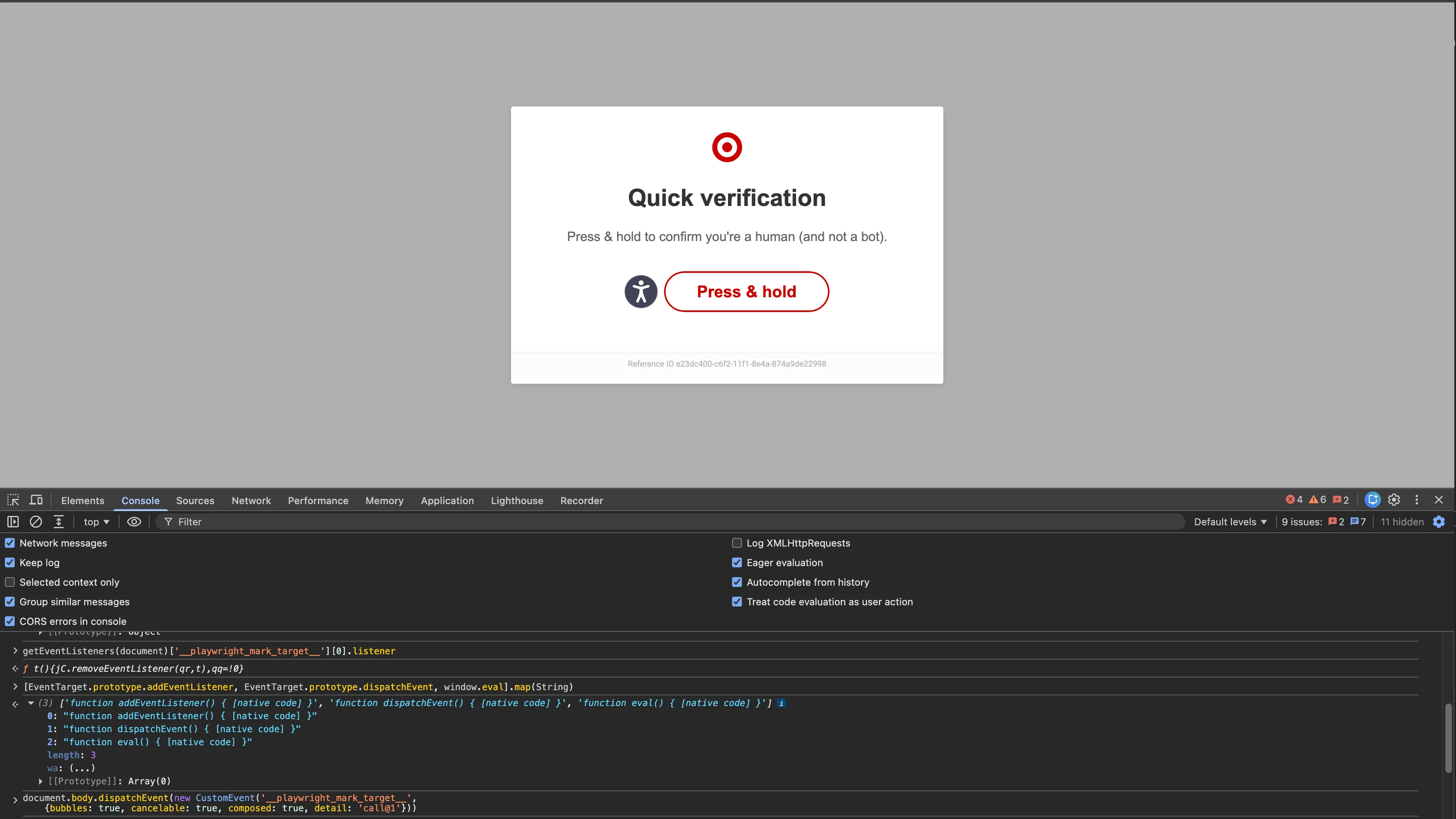This screenshot has width=1456, height=819.
Task: Expand the [[Prototype]]: Array(0) entry
Action: (41, 781)
